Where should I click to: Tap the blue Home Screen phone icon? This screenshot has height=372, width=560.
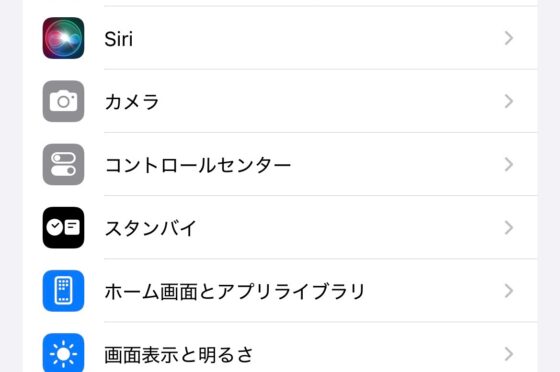64,291
